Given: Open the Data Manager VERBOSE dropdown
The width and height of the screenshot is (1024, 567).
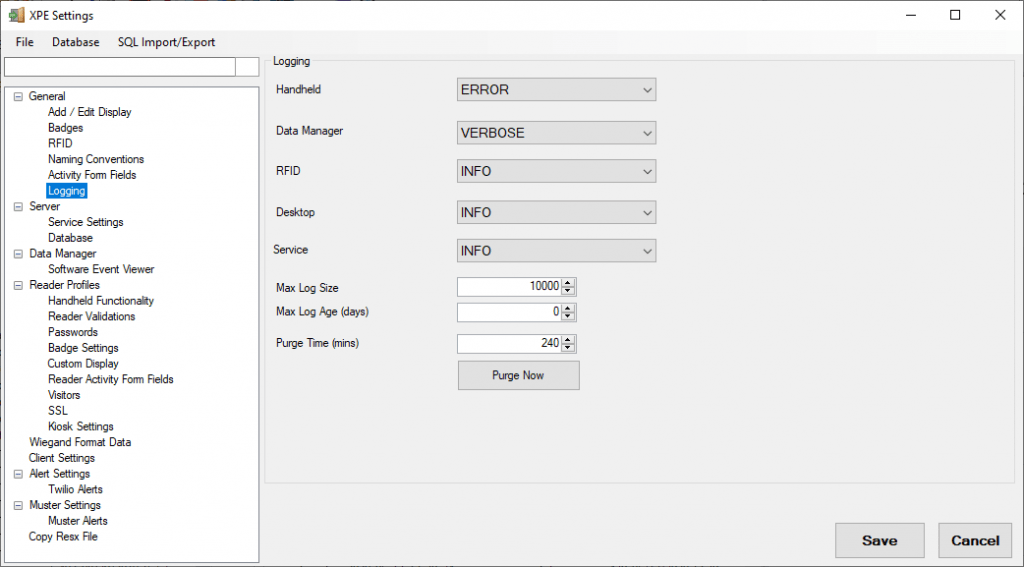Looking at the screenshot, I should (x=556, y=133).
